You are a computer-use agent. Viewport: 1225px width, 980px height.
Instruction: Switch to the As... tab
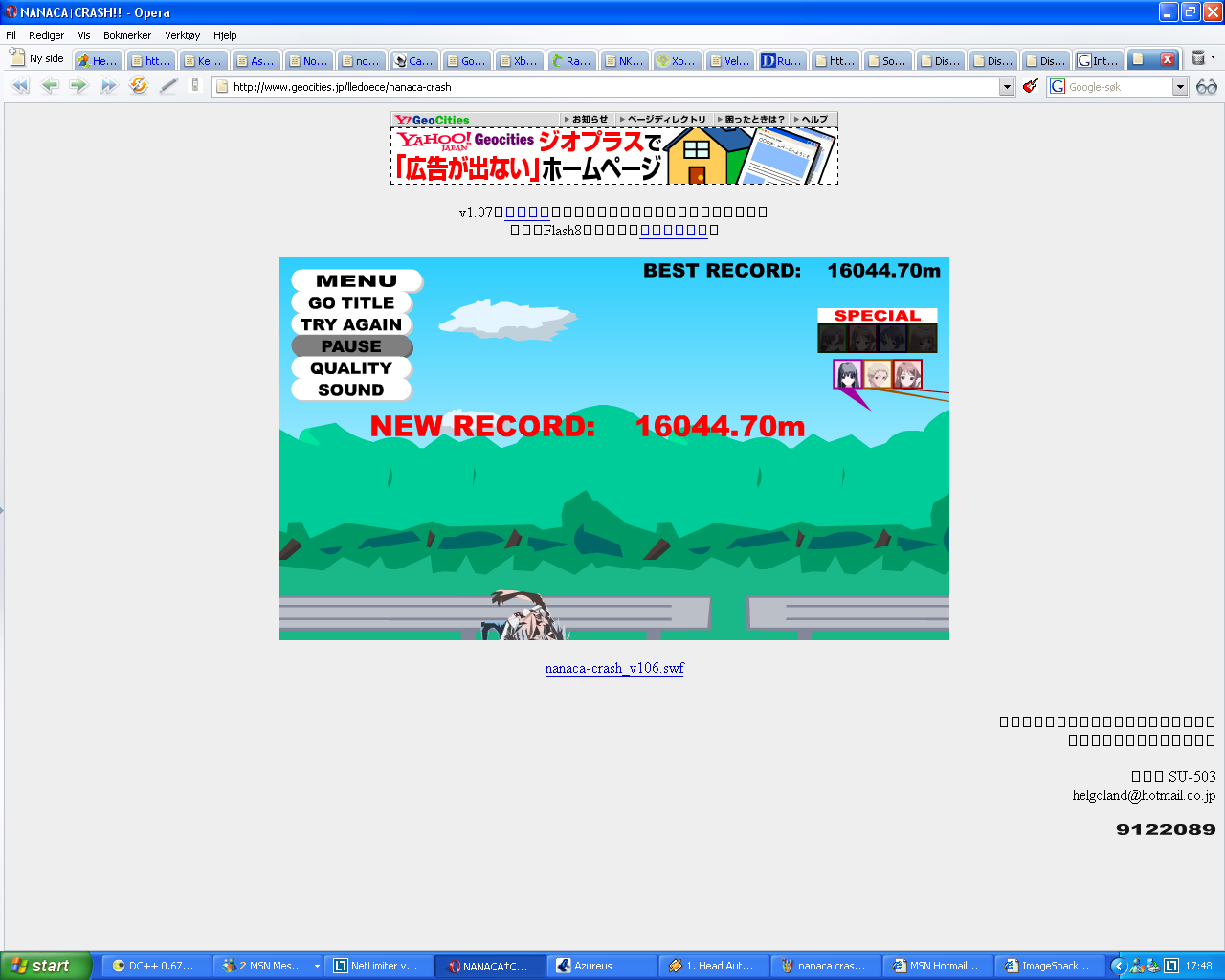256,60
